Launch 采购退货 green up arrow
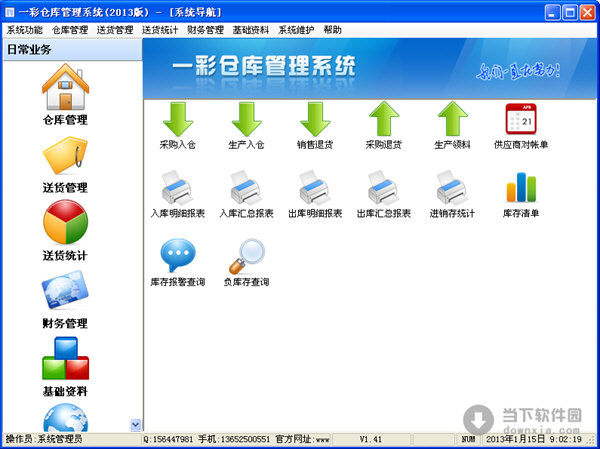600x449 pixels. [384, 119]
